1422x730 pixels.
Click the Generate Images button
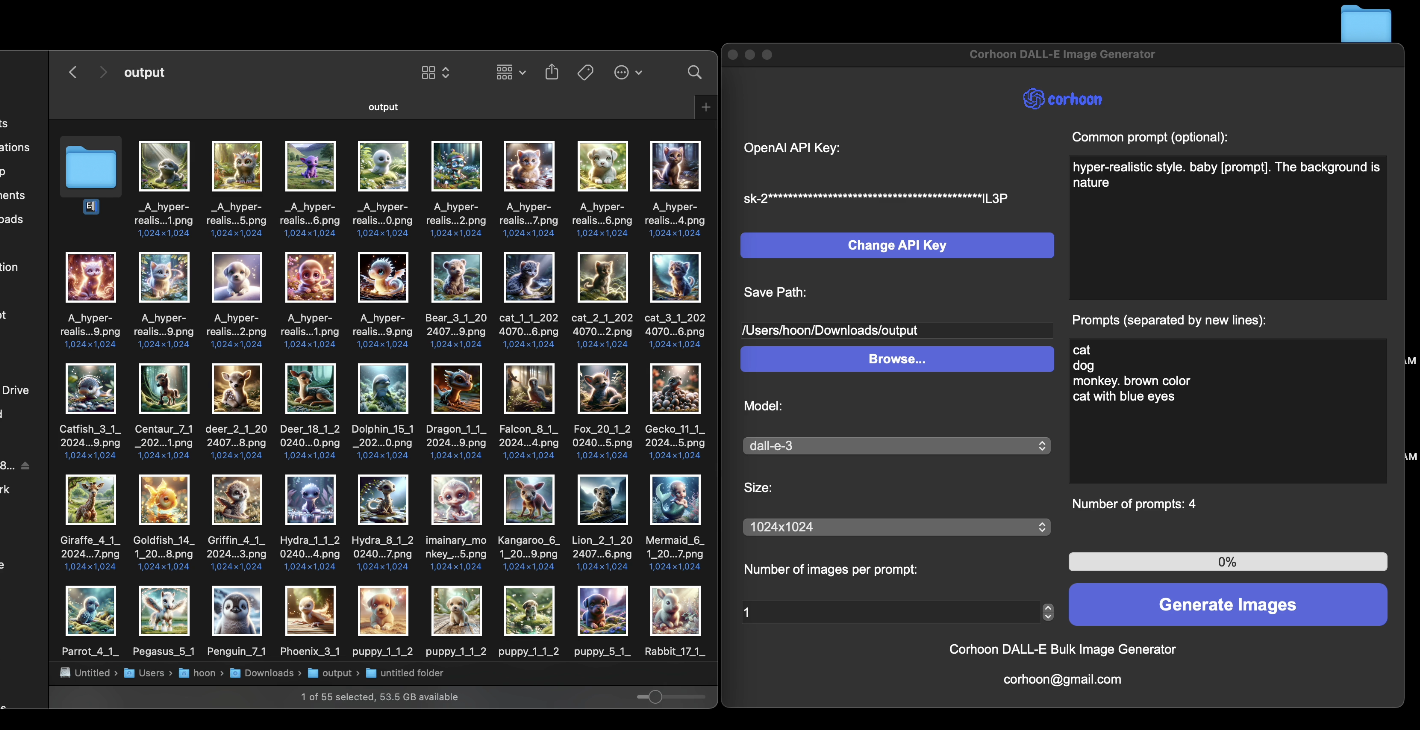coord(1227,605)
